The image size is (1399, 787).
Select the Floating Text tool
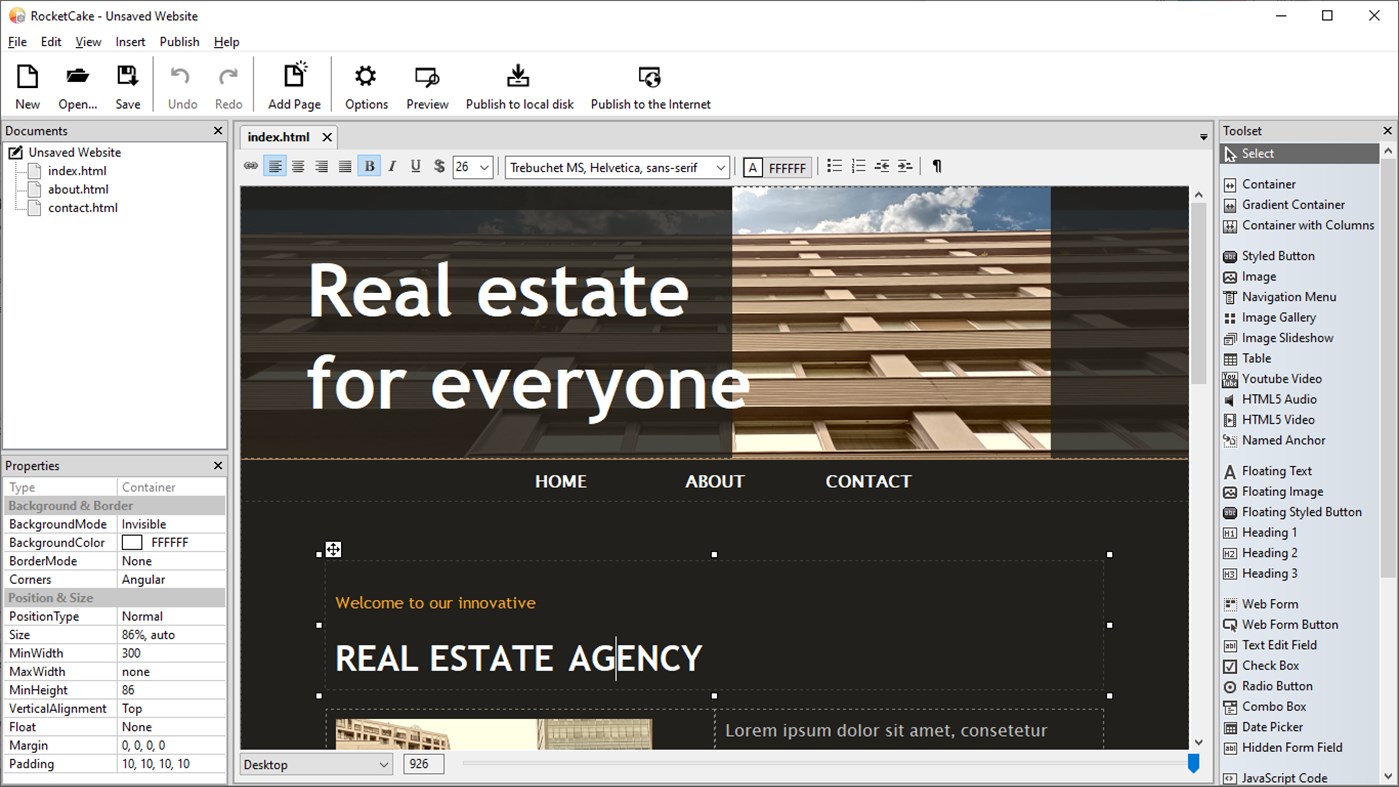pyautogui.click(x=1276, y=470)
